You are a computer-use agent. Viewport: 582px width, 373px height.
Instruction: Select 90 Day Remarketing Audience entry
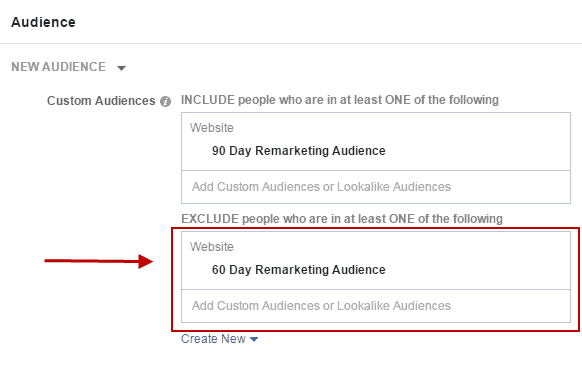[298, 151]
